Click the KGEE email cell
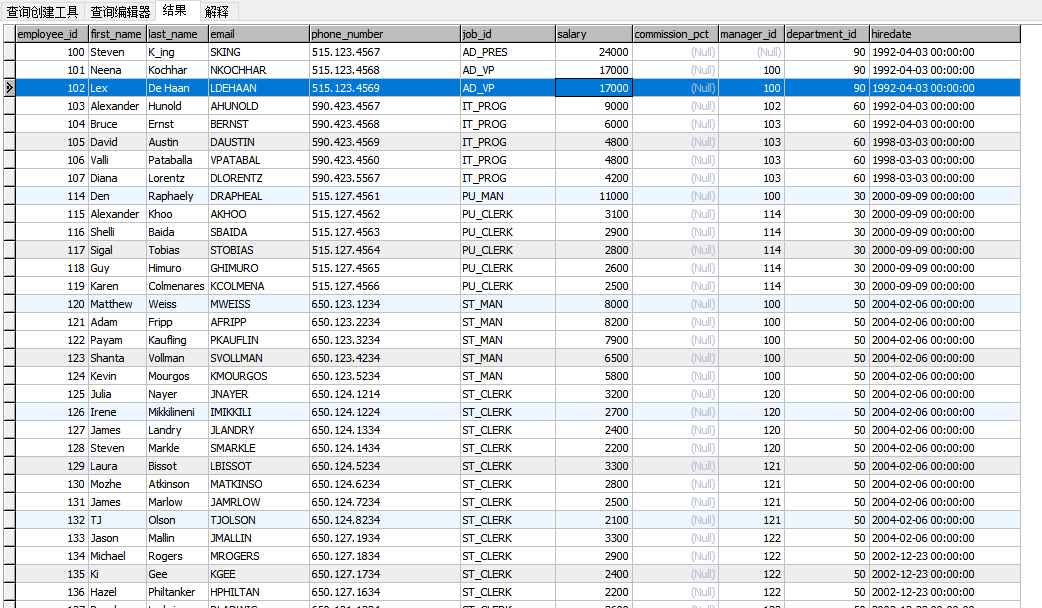 point(259,573)
